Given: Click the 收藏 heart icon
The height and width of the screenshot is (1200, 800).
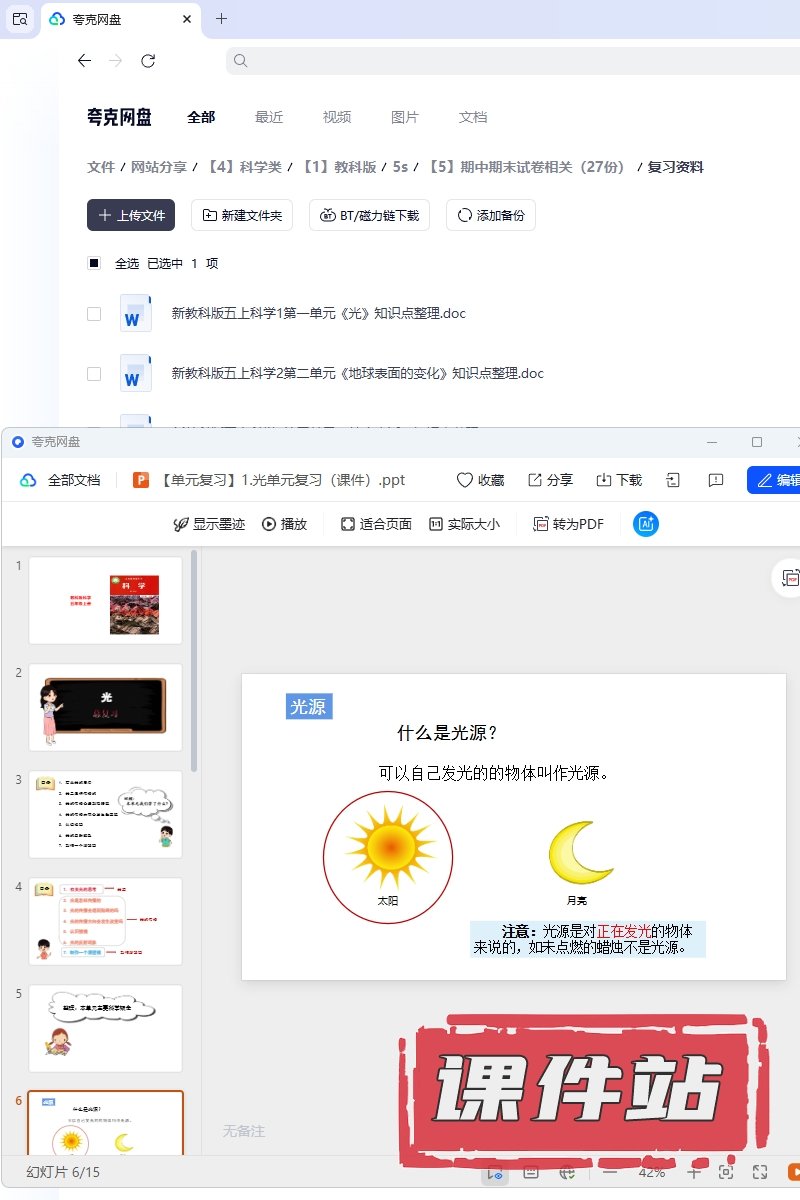Looking at the screenshot, I should coord(480,480).
